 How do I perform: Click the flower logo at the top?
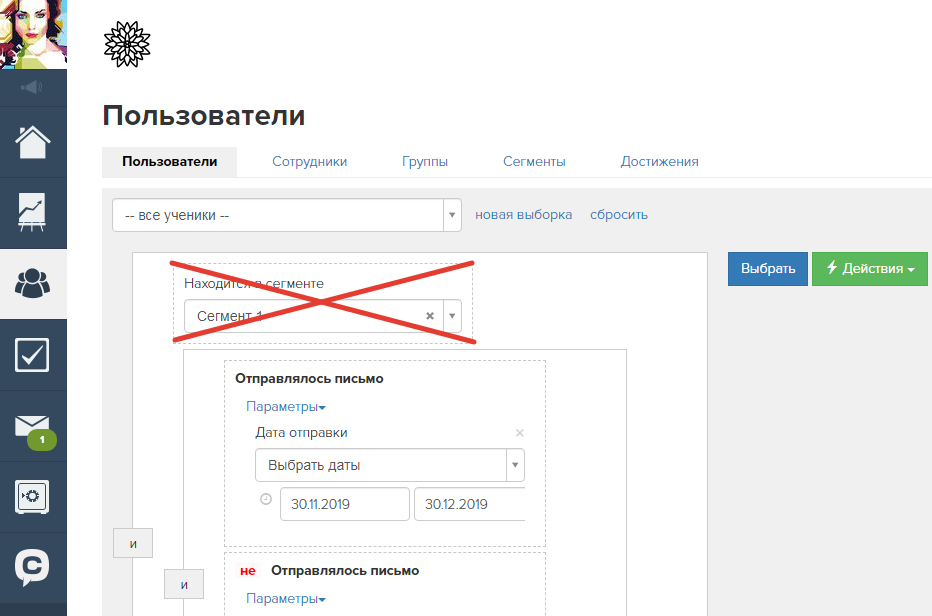(127, 44)
